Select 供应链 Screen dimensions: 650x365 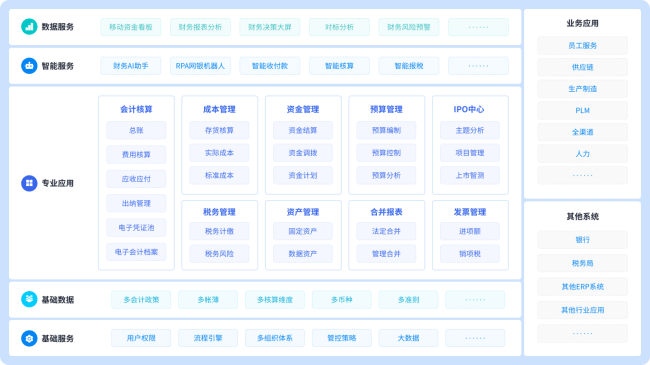(582, 67)
